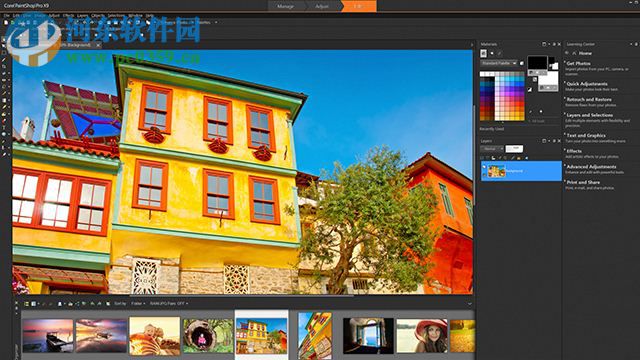
Task: Open Print and Share topic
Action: coord(583,182)
